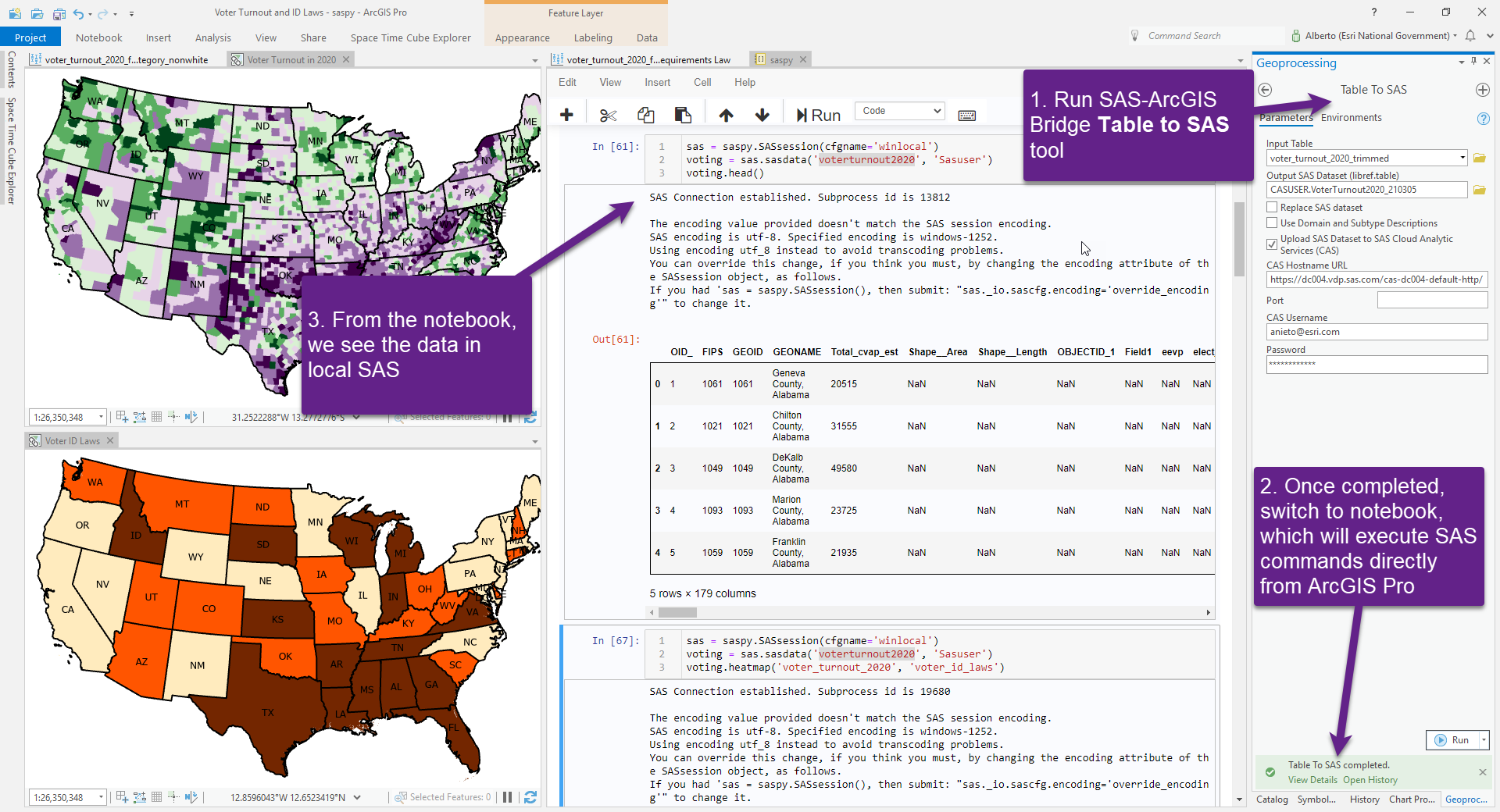
Task: Move the notebook cell up
Action: point(727,115)
